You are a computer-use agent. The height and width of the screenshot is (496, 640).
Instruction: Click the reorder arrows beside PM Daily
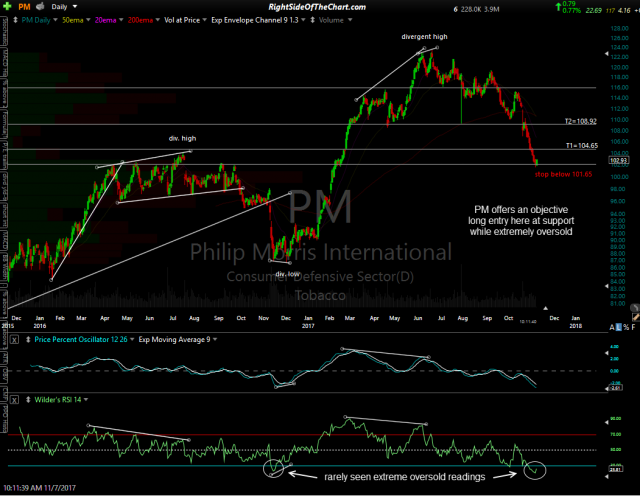point(16,20)
